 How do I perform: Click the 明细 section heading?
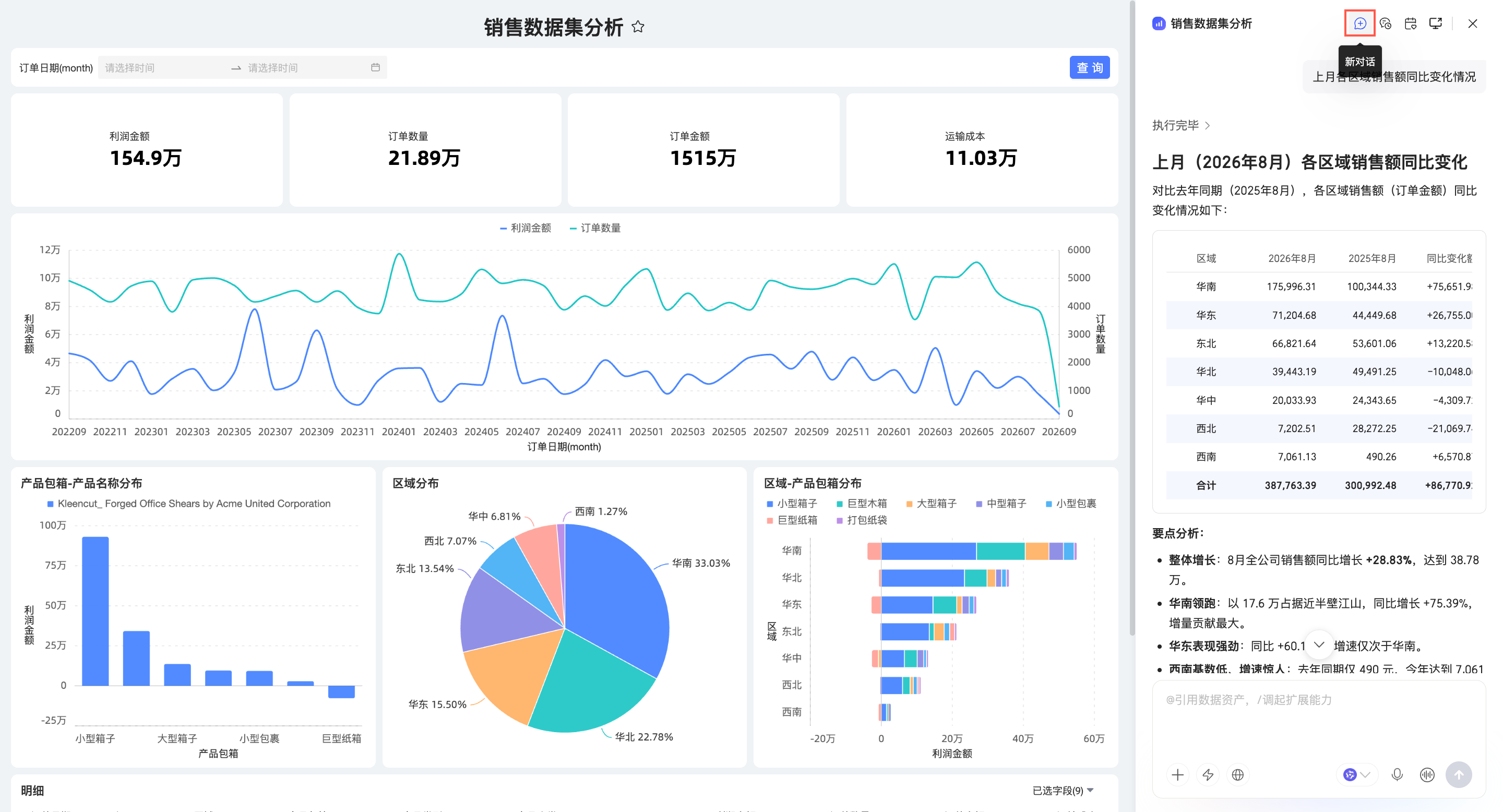33,791
